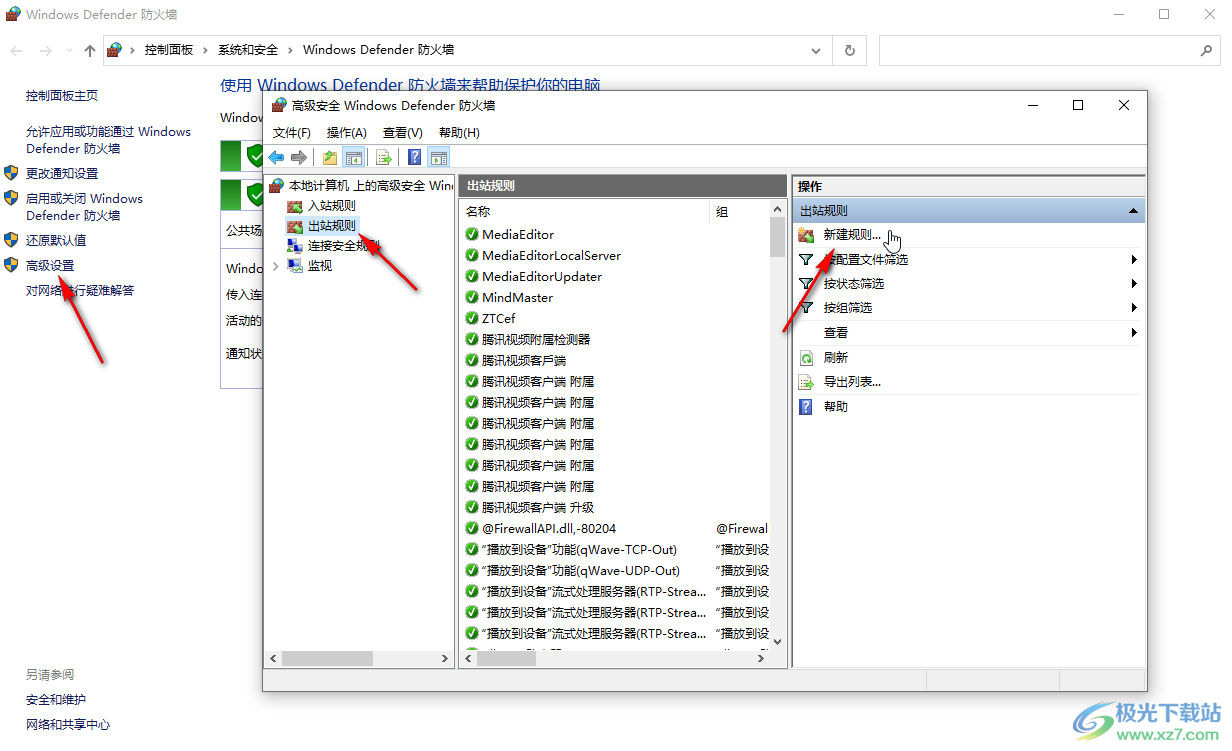Open submenu arrow for 按组筛选
The image size is (1232, 751).
[1134, 308]
